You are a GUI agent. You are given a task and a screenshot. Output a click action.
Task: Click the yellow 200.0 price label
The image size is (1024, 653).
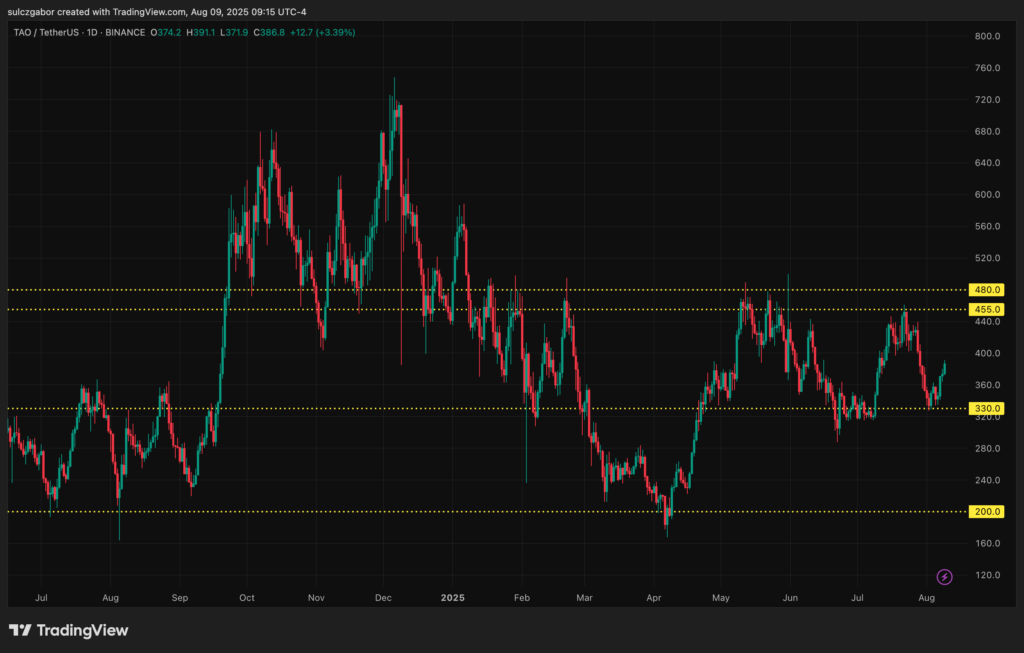(x=986, y=511)
